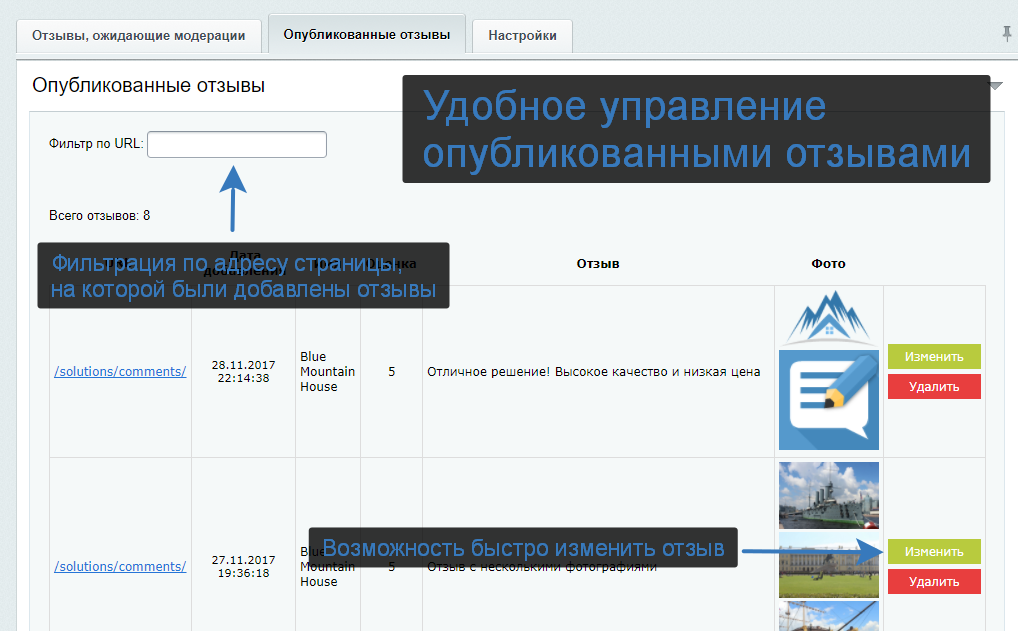Open /solutions/comments/ link dated 27.11.2017

point(120,566)
